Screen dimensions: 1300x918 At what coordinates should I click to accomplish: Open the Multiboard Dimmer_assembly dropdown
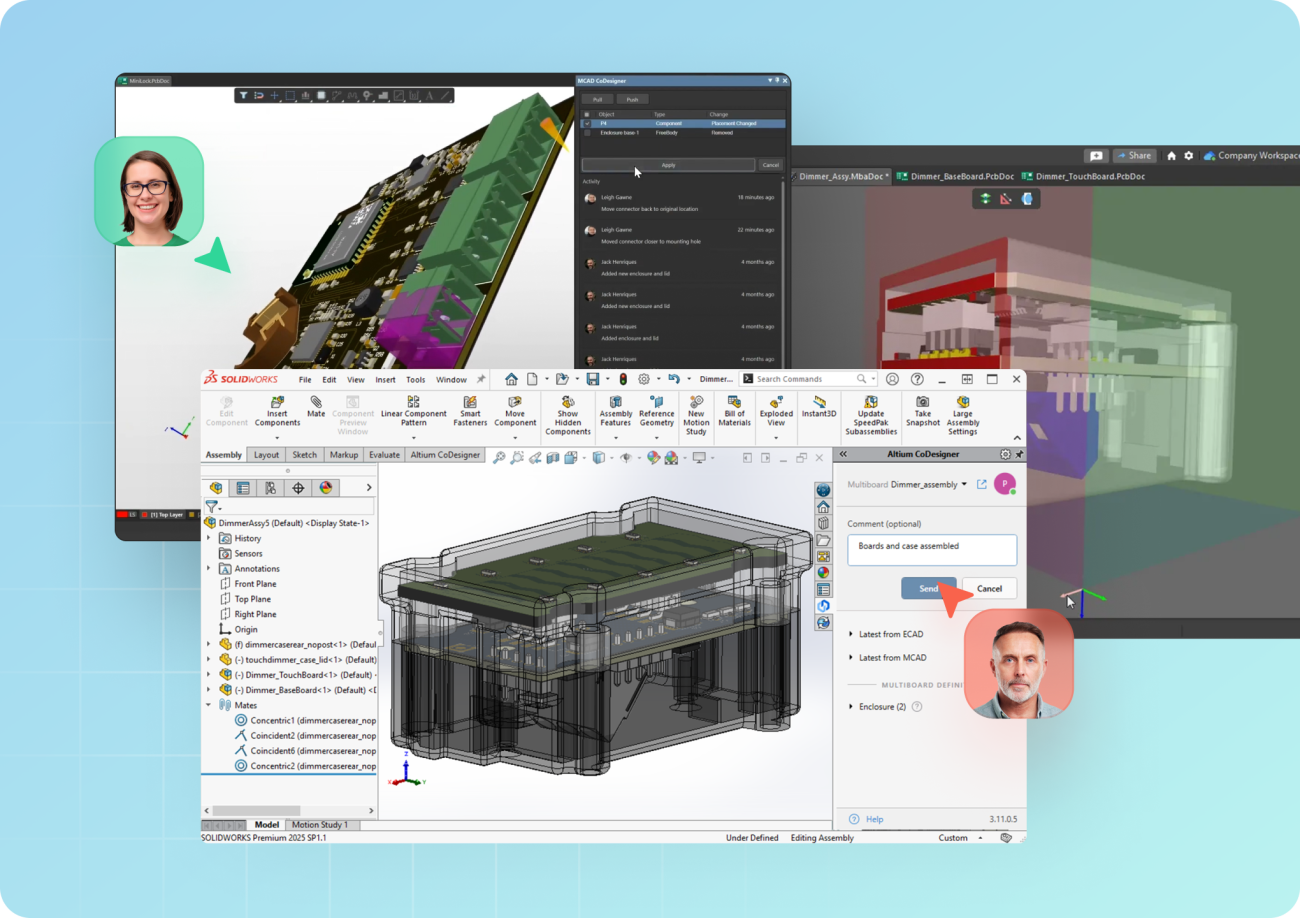(964, 484)
